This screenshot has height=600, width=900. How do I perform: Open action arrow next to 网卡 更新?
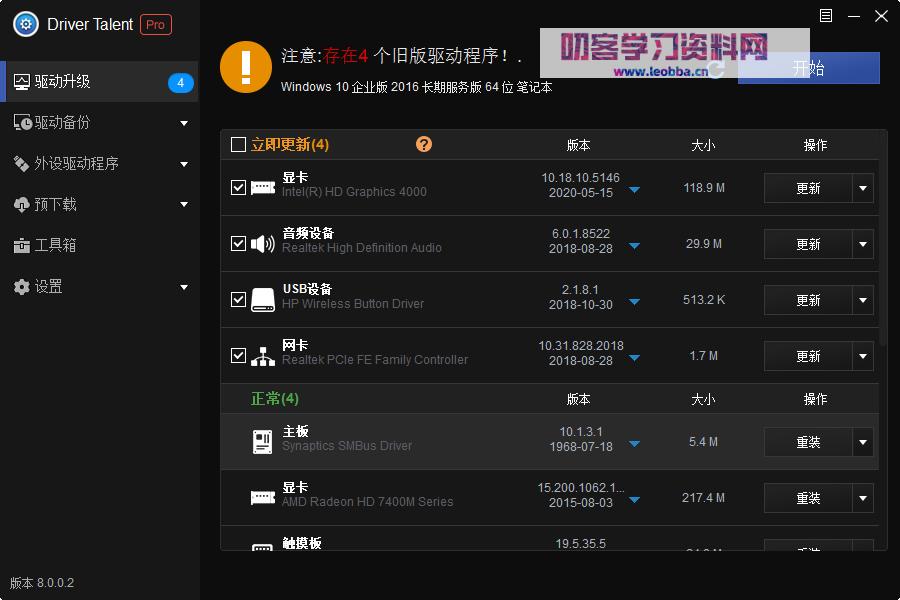pyautogui.click(x=863, y=357)
